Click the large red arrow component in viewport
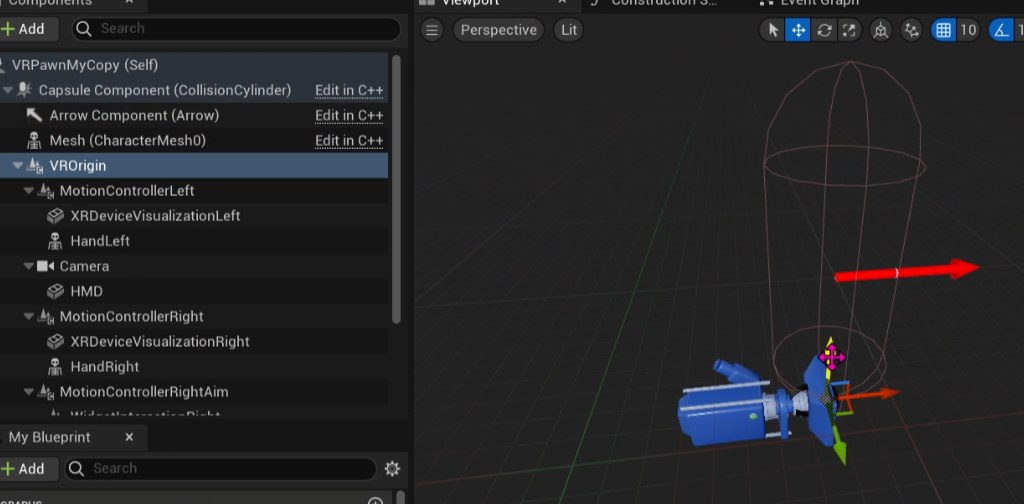The image size is (1024, 504). coord(906,271)
